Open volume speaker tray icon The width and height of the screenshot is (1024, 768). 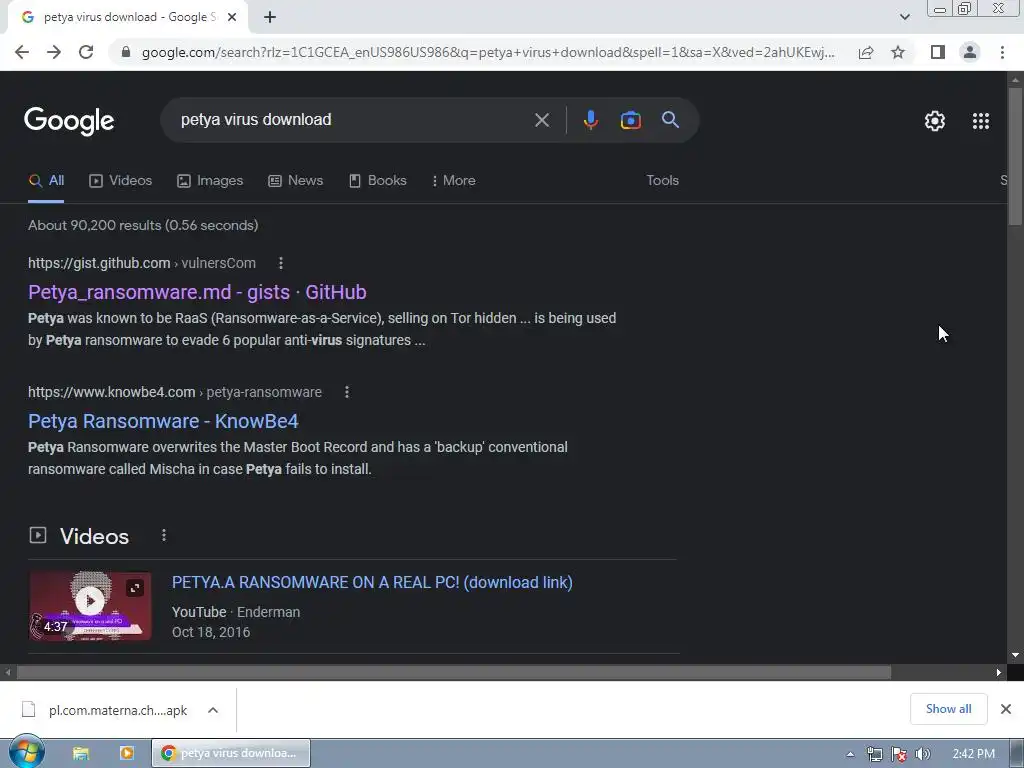point(922,754)
